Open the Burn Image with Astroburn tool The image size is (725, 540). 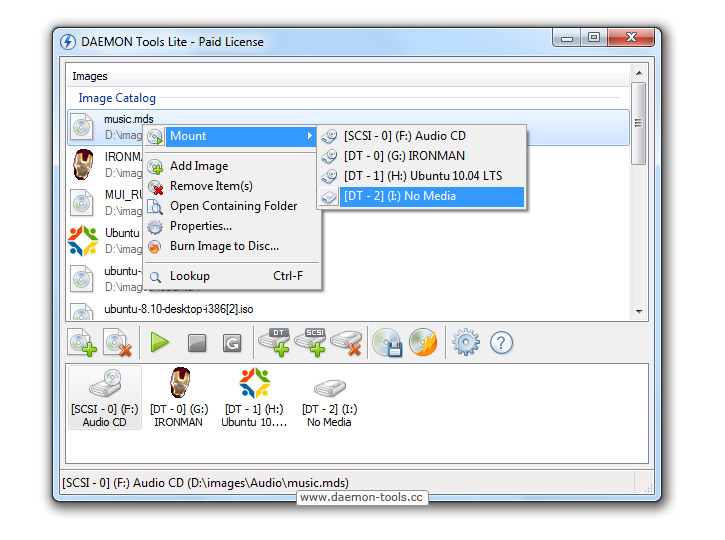click(423, 343)
